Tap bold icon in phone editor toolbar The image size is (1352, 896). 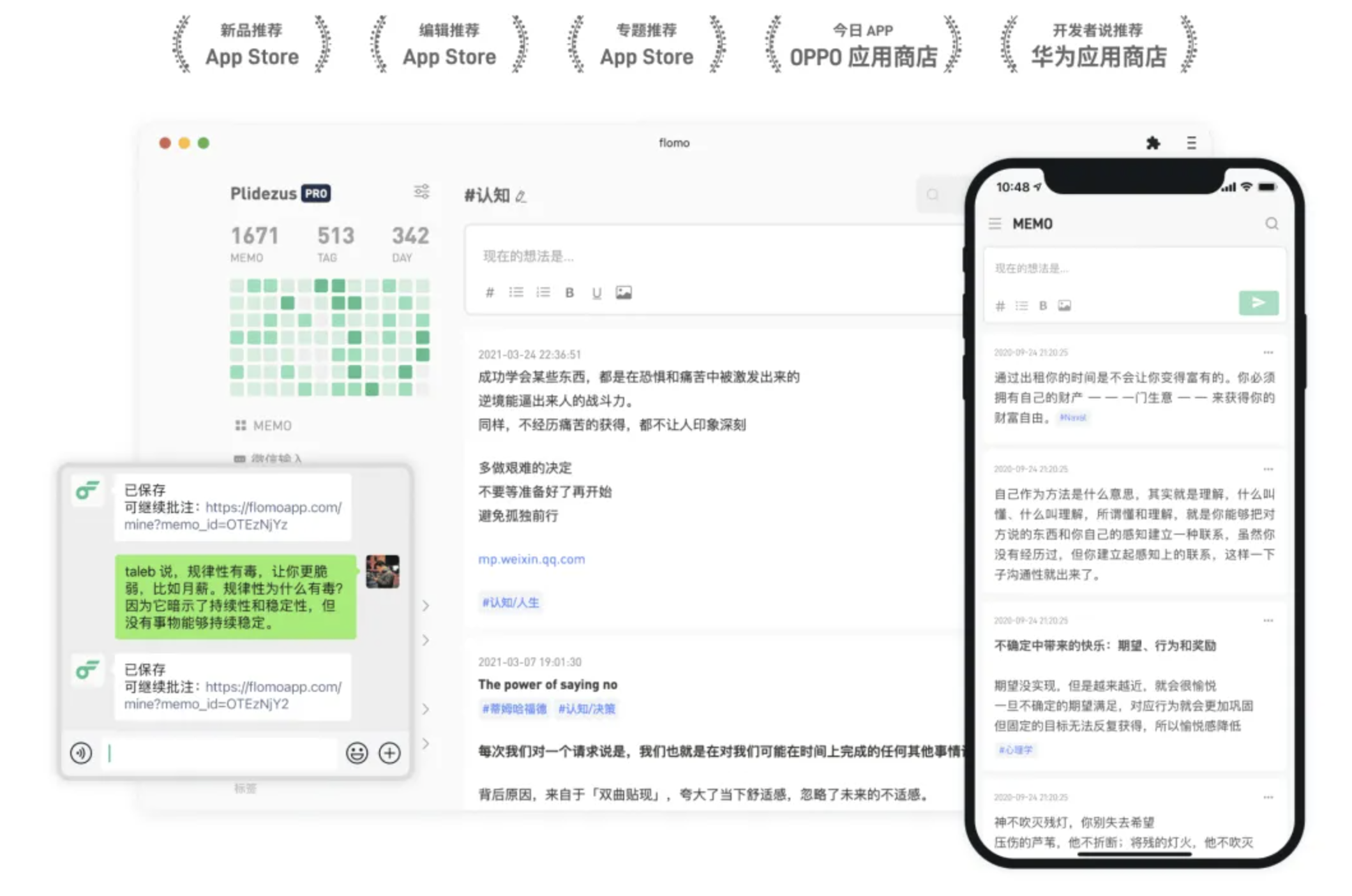[x=1042, y=306]
